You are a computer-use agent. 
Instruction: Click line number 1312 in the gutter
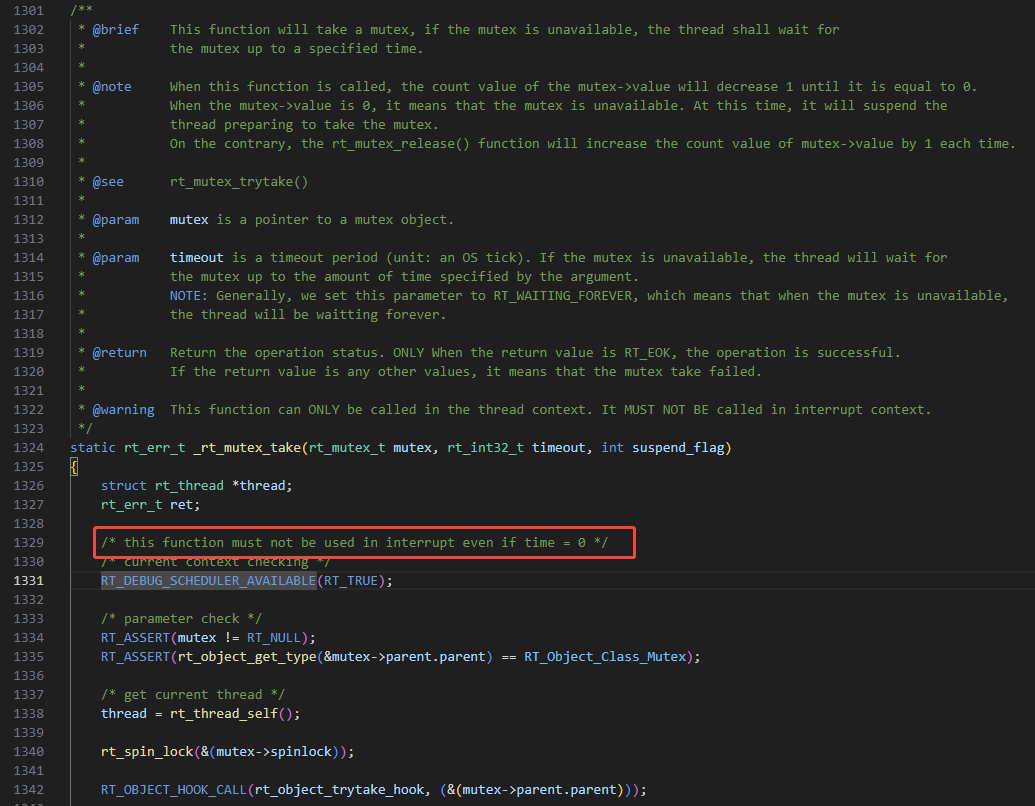(28, 220)
